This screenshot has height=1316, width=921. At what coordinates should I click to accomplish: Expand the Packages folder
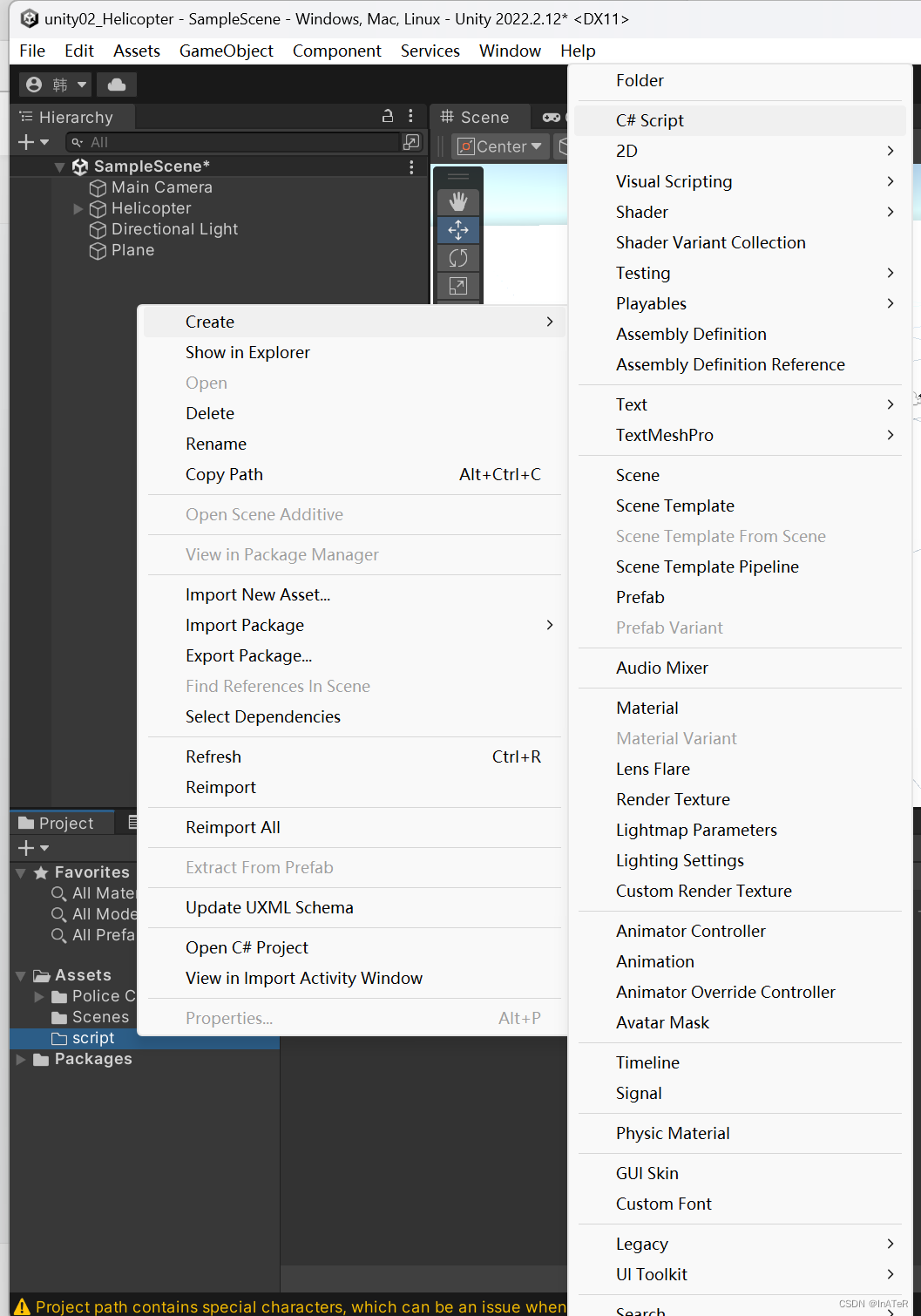point(21,1059)
